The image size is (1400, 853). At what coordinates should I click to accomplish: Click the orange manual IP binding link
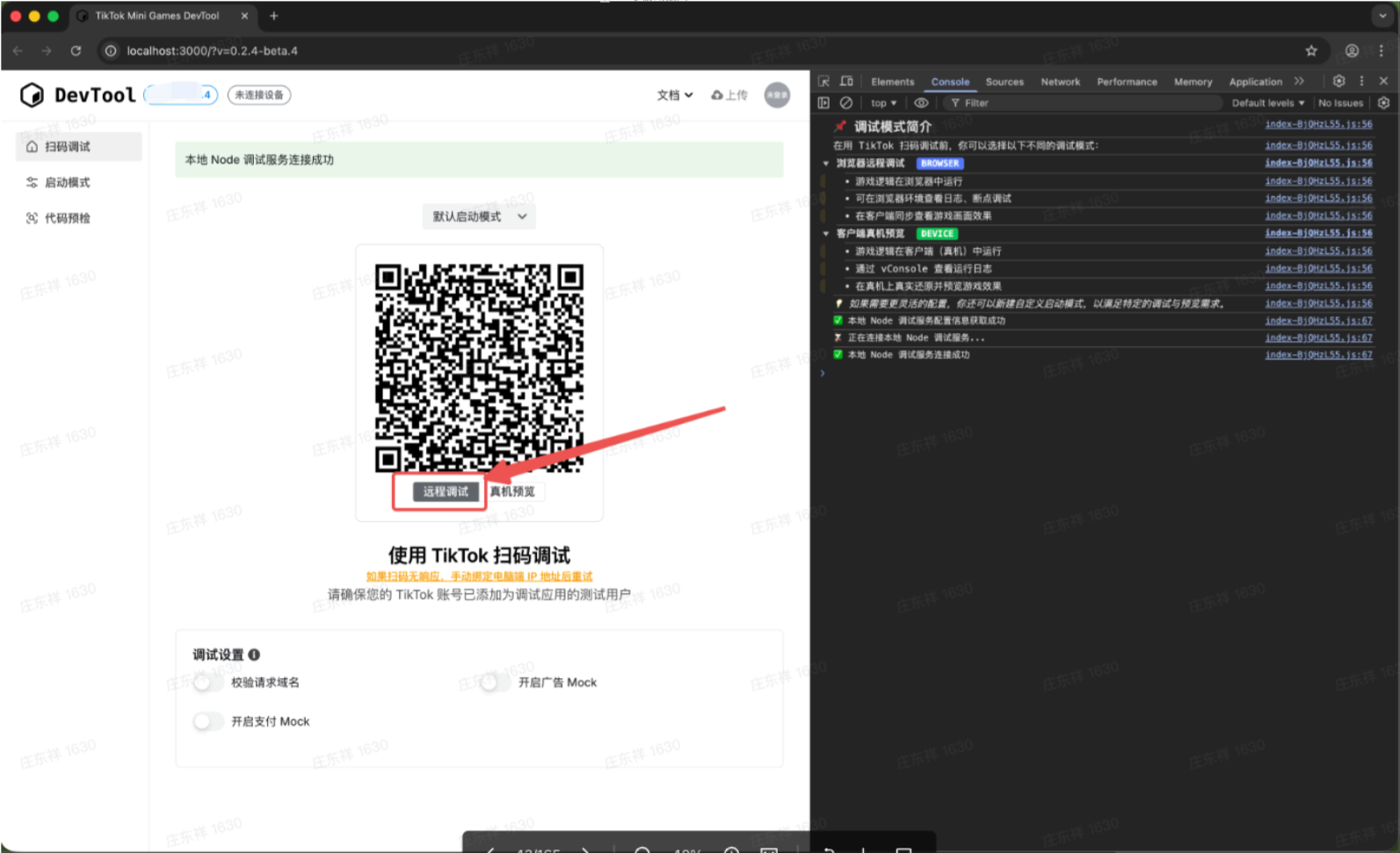pyautogui.click(x=479, y=576)
